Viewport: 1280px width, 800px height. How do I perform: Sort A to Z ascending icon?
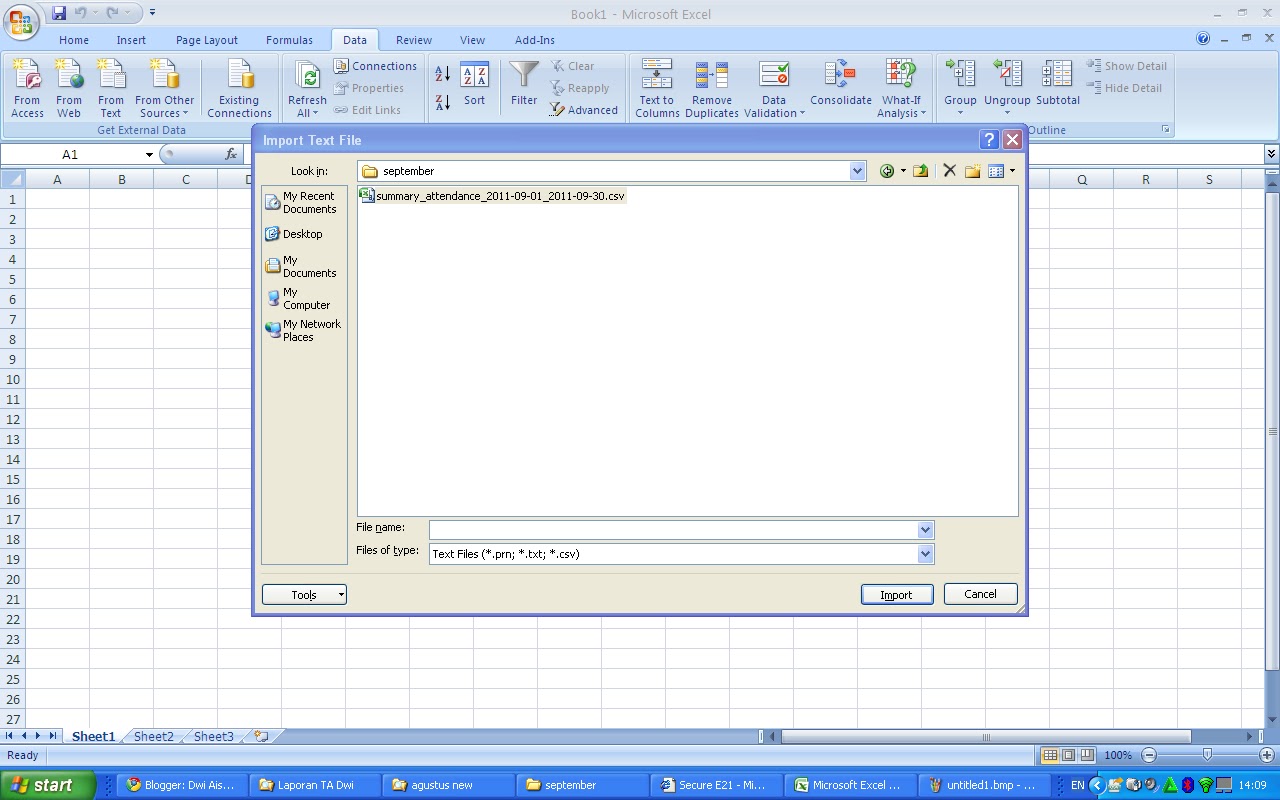point(443,74)
